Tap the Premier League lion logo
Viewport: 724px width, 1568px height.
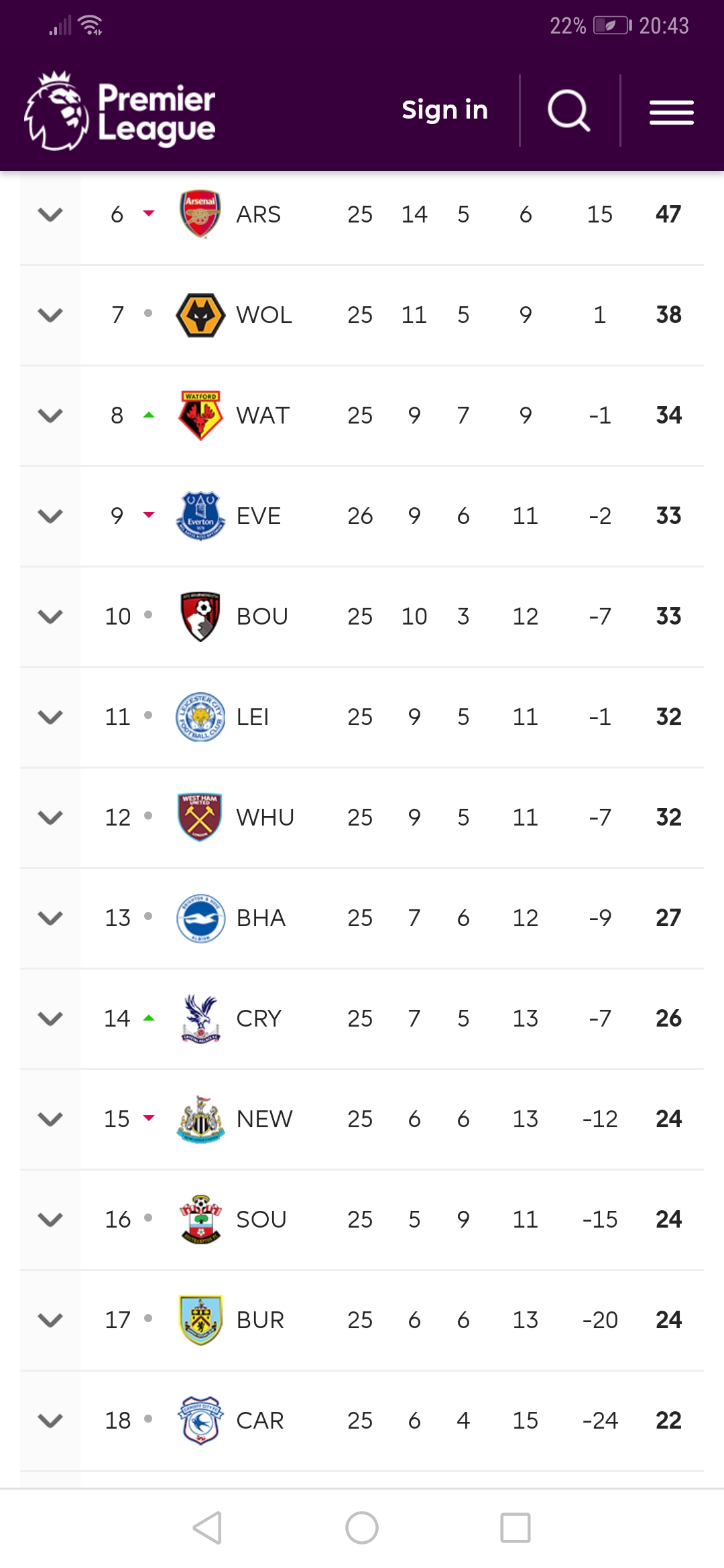click(57, 111)
